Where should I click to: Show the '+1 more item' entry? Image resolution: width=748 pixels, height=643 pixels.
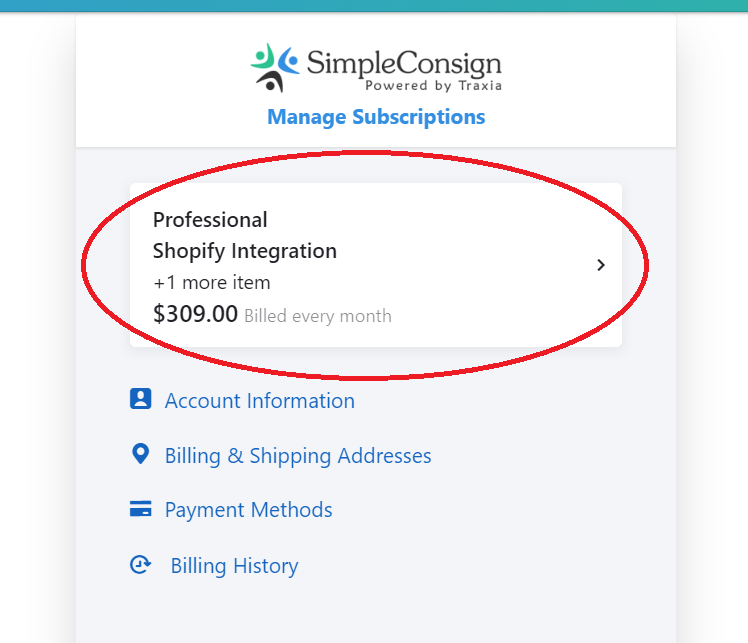[x=212, y=283]
